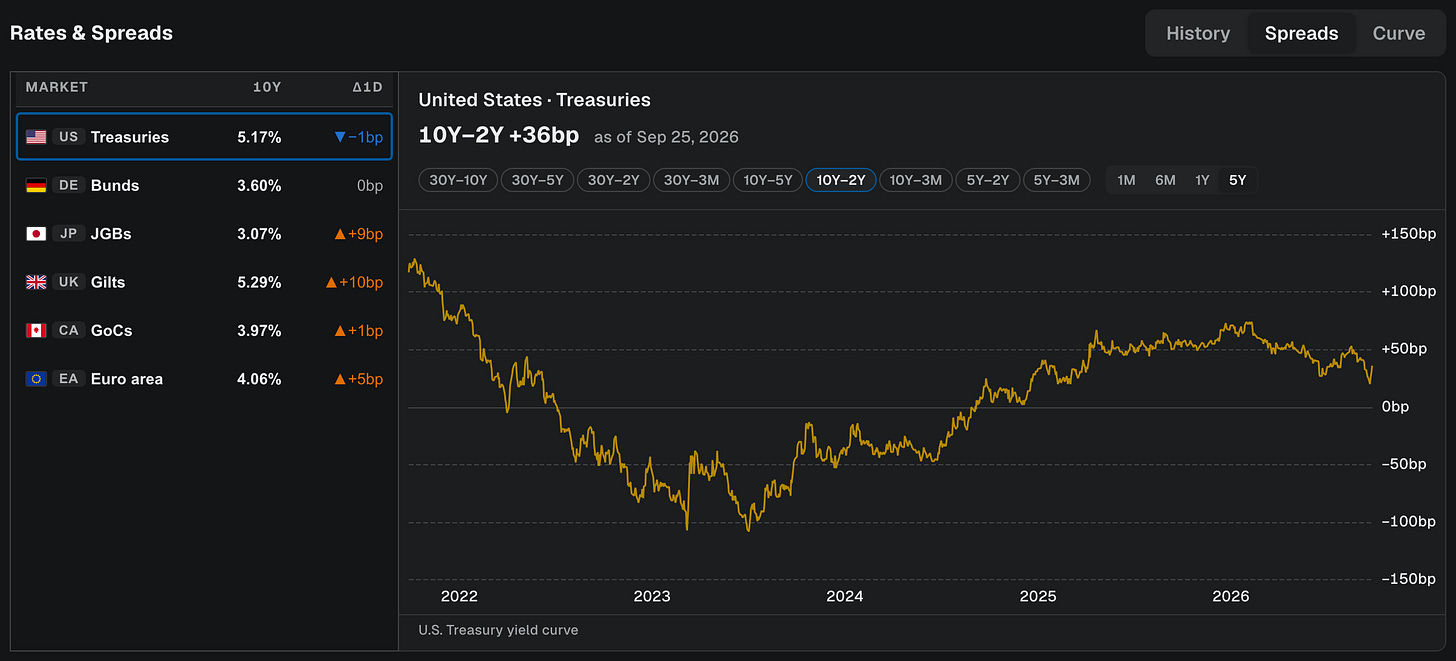Screen dimensions: 1456x661
Task: Click the Japan flag icon
Action: click(36, 234)
